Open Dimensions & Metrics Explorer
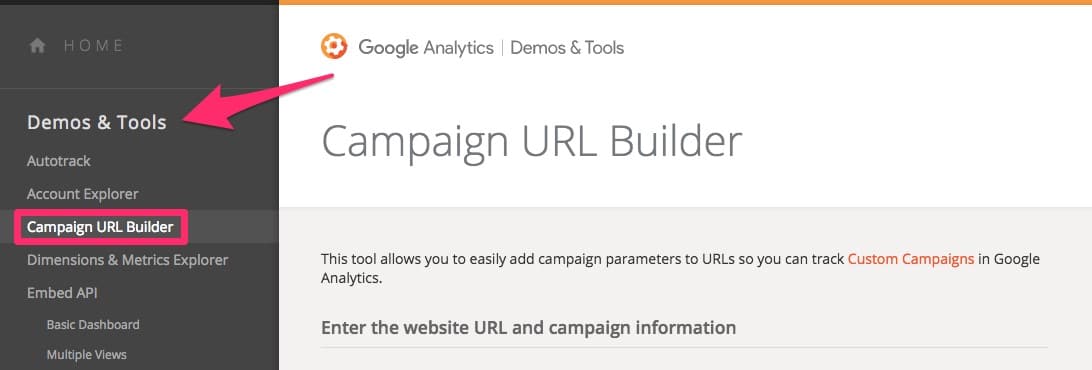Viewport: 1092px width, 370px height. 127,260
